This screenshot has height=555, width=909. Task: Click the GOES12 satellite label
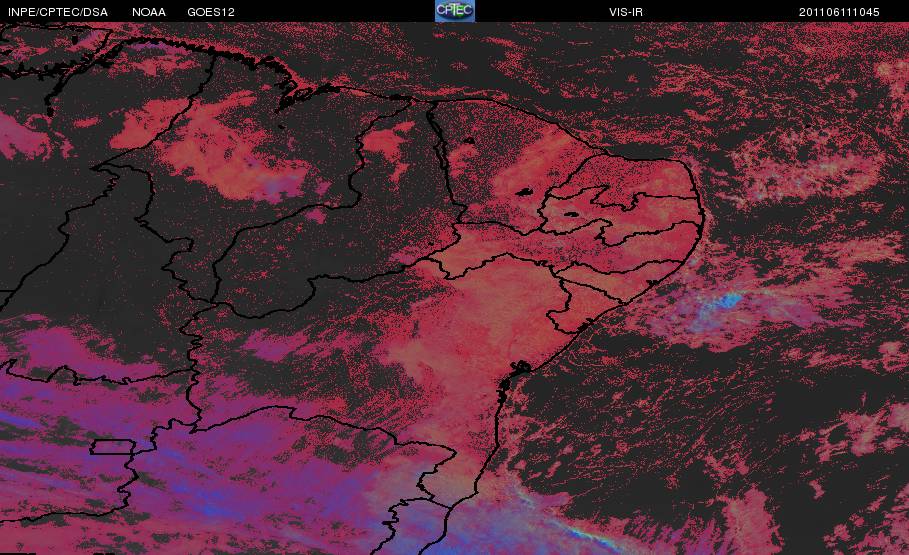[x=211, y=12]
